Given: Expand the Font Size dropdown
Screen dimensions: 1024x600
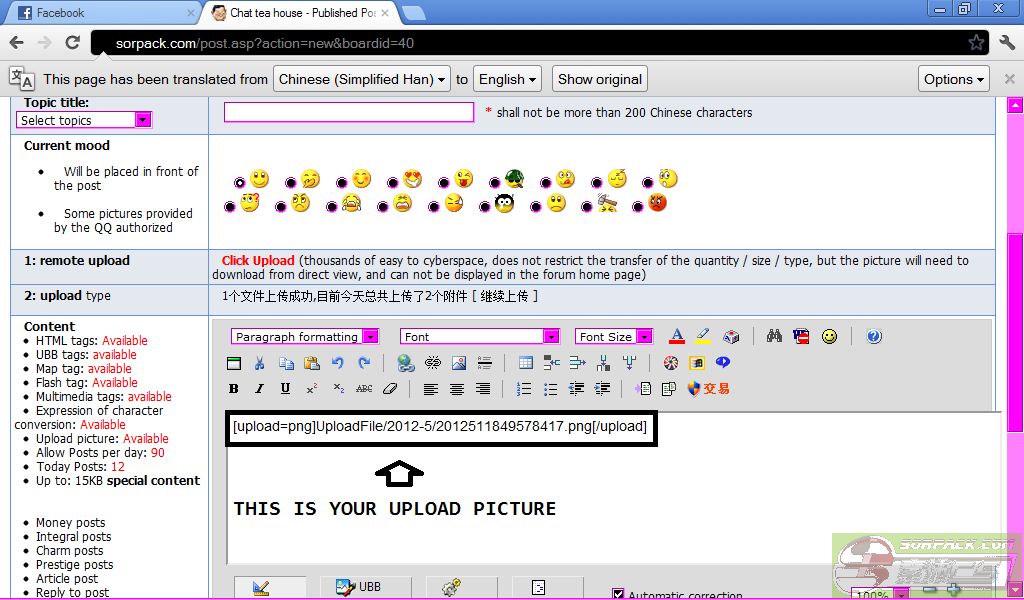Looking at the screenshot, I should point(614,337).
